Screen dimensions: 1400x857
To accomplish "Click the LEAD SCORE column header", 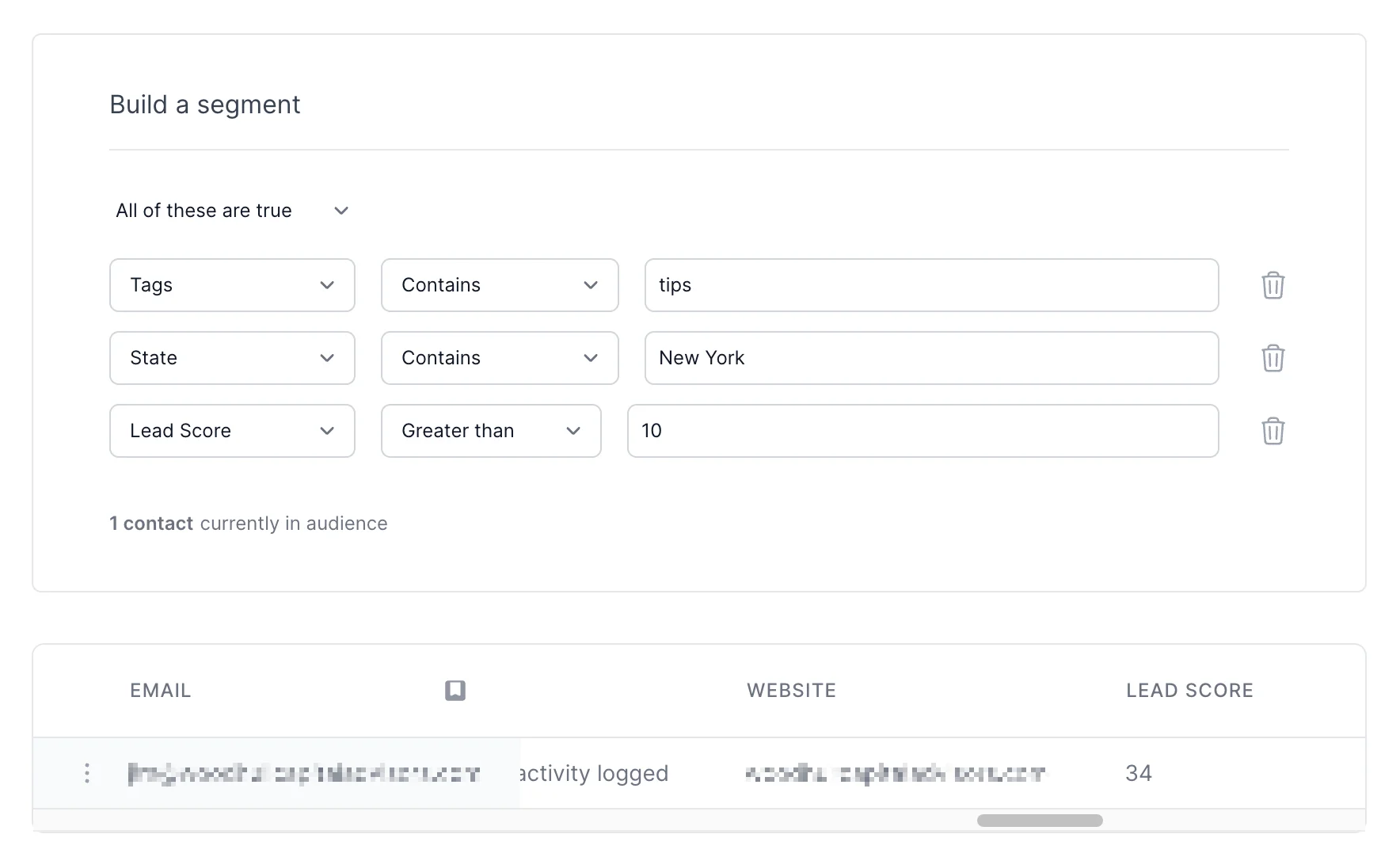I will tap(1189, 691).
